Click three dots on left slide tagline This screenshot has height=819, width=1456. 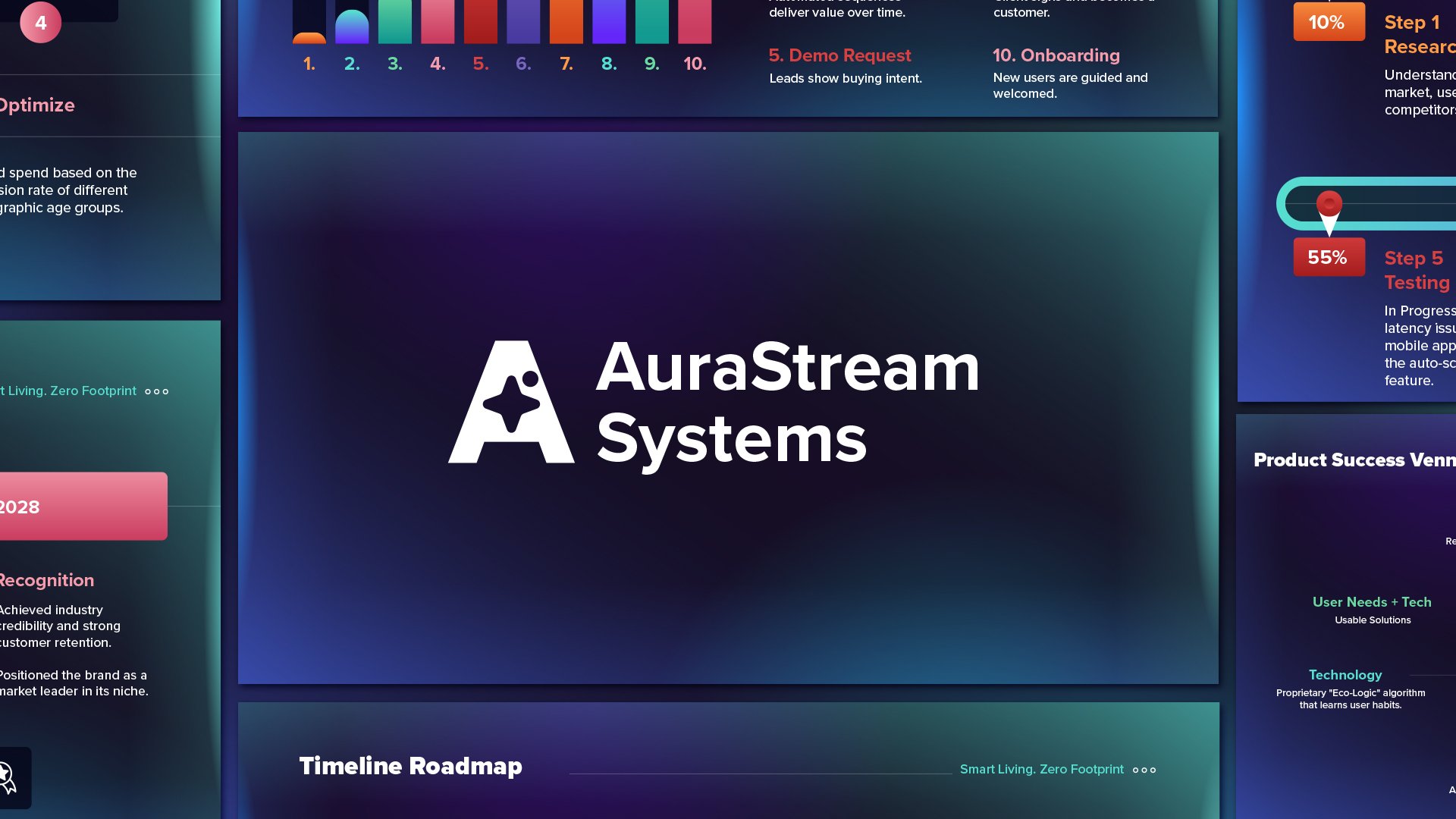pos(156,391)
